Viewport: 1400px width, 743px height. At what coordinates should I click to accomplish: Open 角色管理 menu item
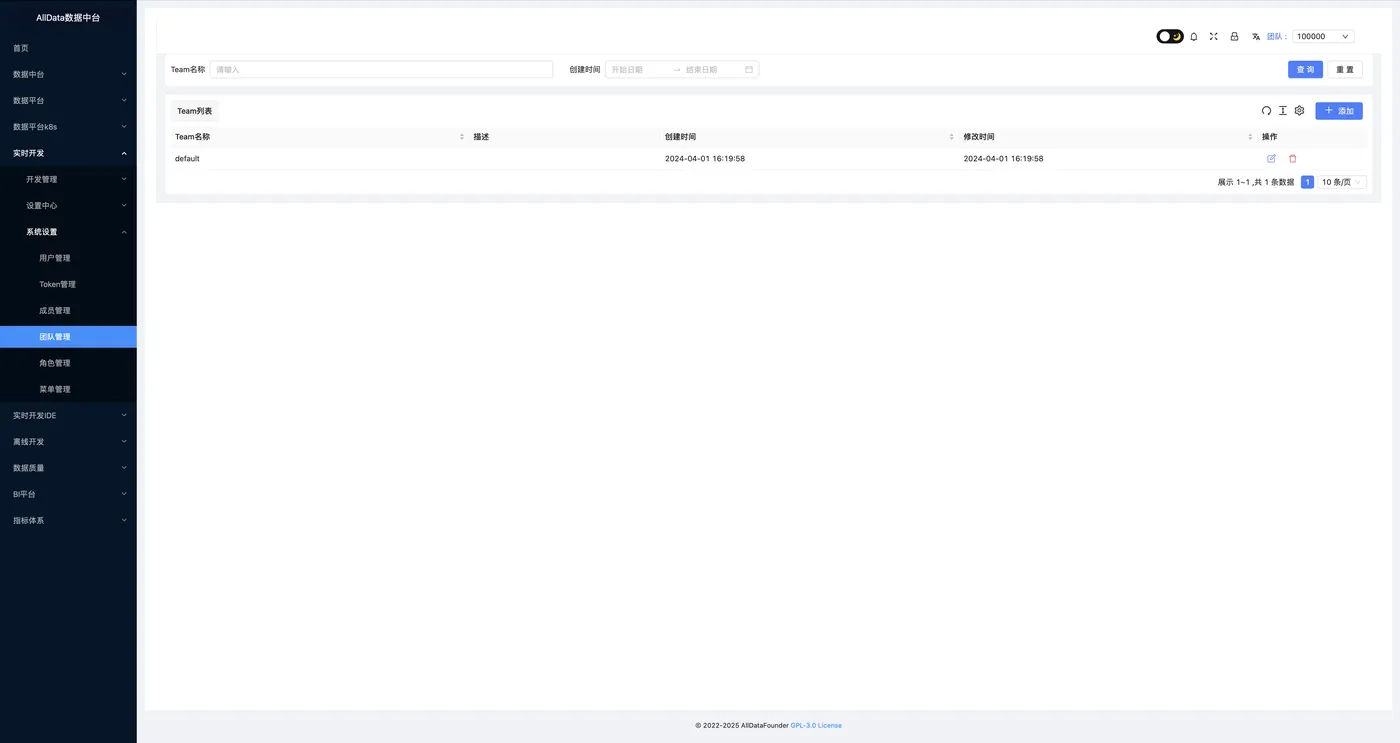(68, 363)
